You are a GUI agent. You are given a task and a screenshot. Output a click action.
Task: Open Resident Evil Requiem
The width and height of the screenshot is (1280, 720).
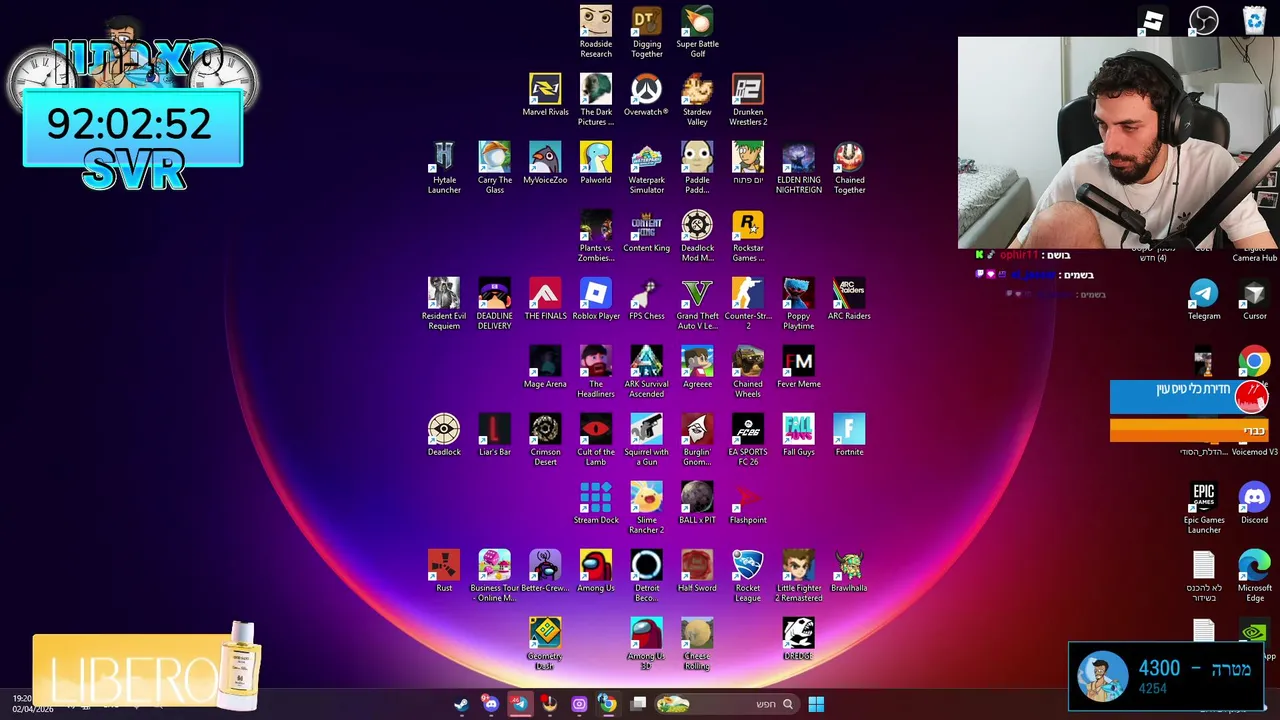click(444, 304)
